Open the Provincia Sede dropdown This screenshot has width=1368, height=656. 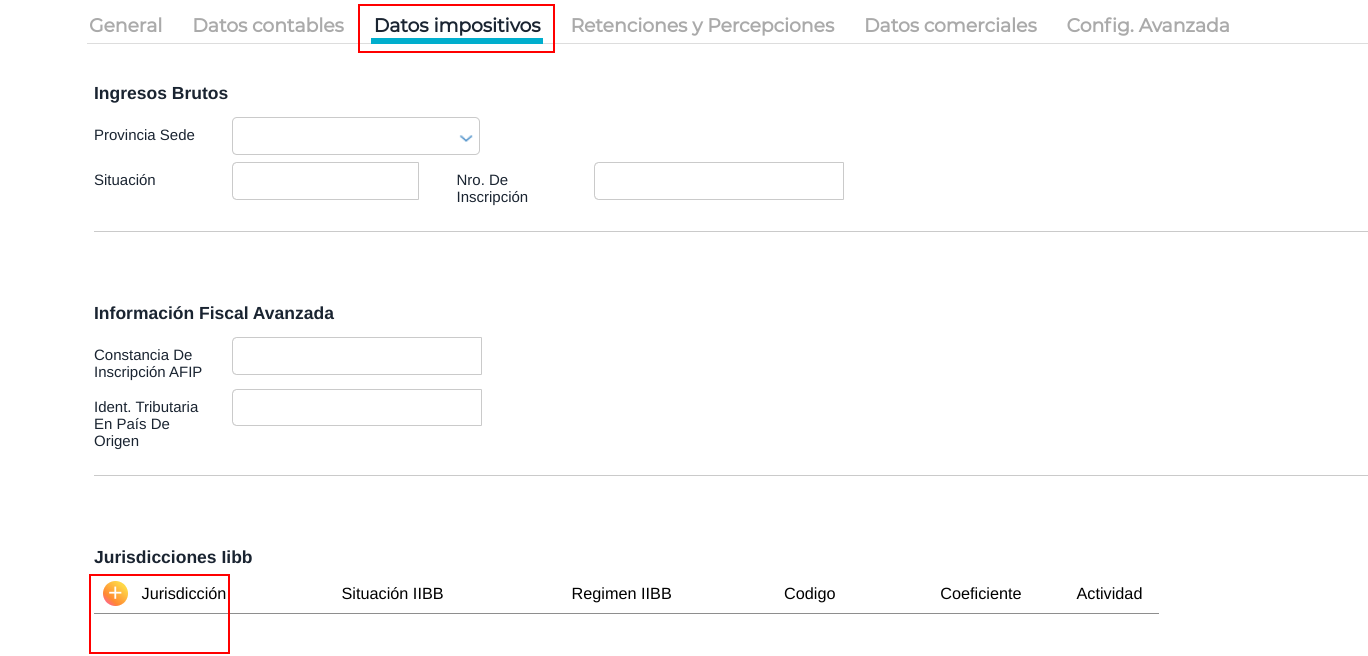point(356,136)
